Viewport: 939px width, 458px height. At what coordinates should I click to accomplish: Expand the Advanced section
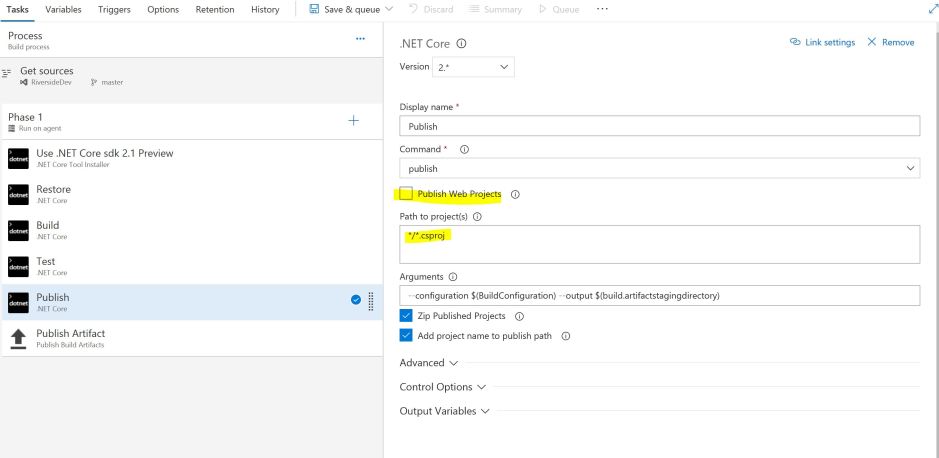pyautogui.click(x=429, y=363)
